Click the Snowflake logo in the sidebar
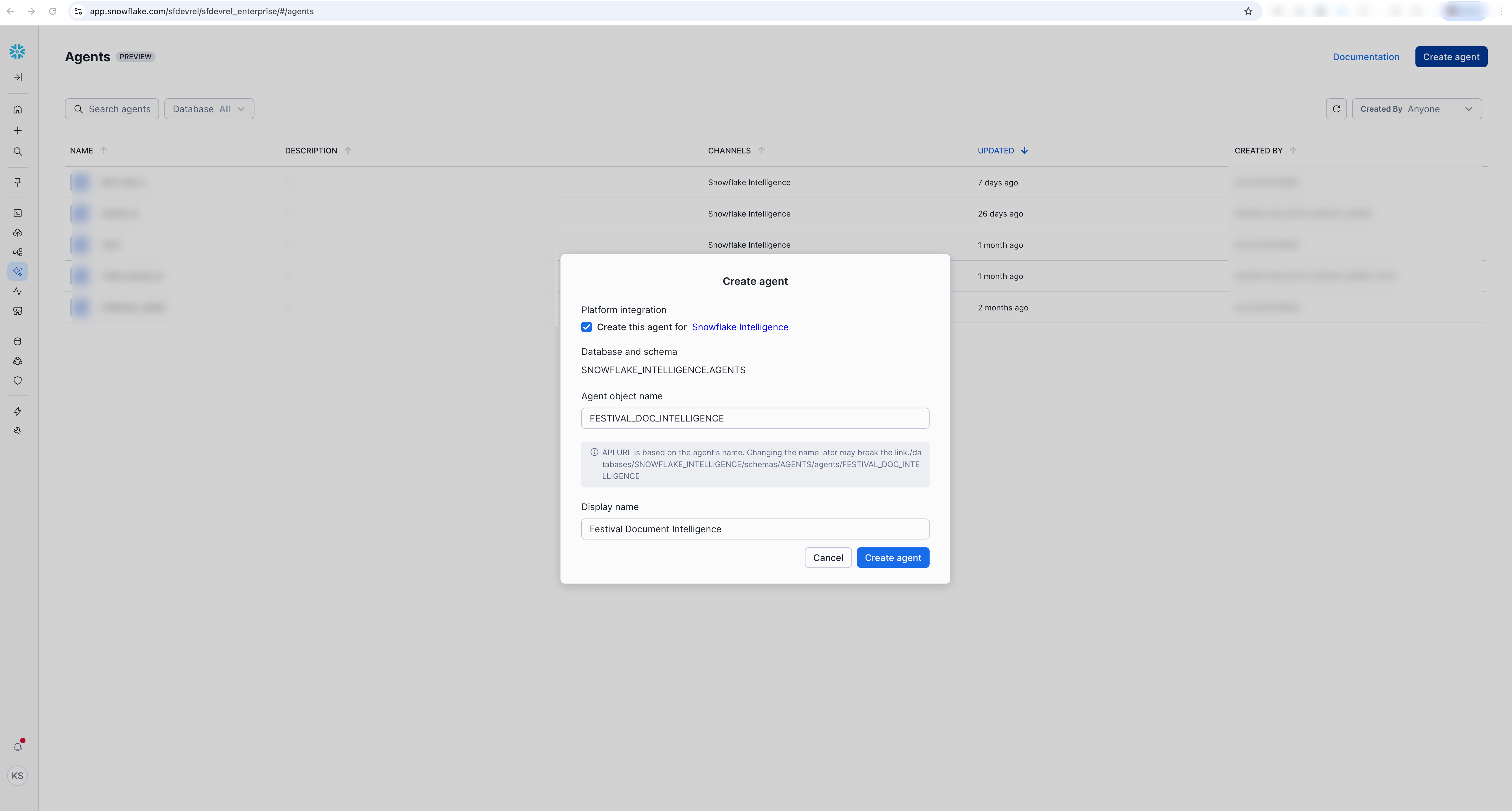This screenshot has height=811, width=1512. (x=17, y=52)
